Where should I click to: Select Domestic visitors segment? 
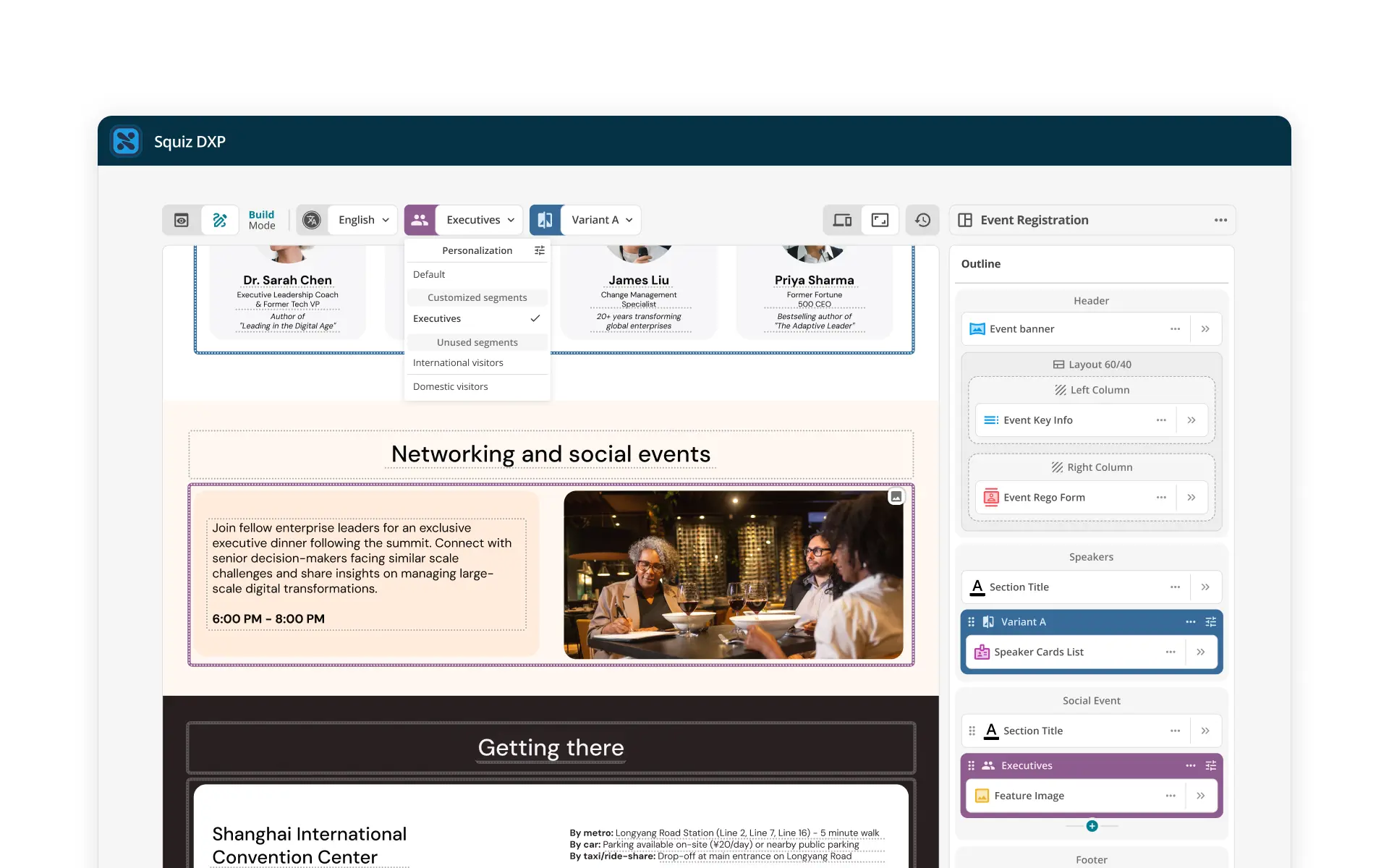click(450, 386)
